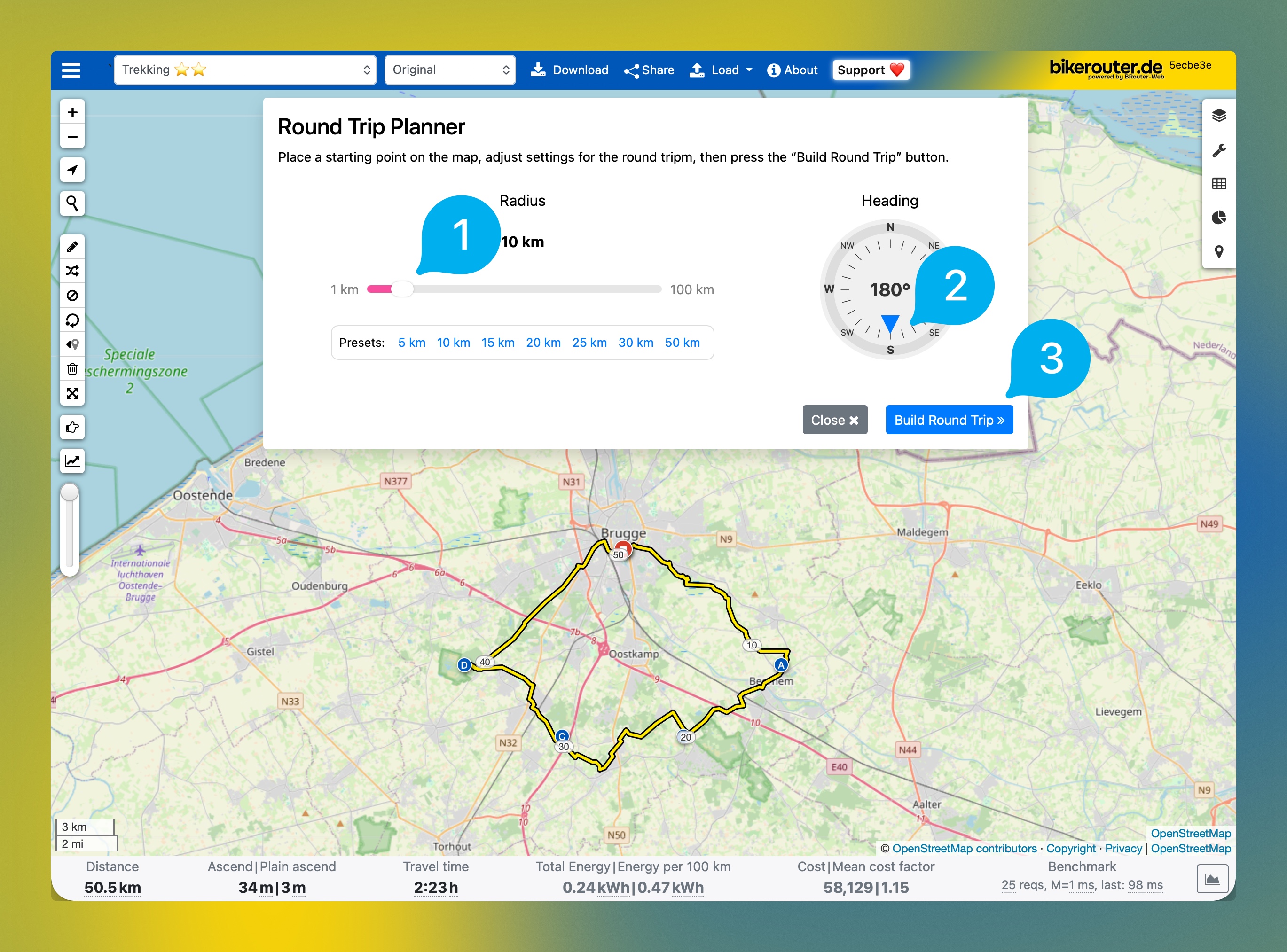Image resolution: width=1287 pixels, height=952 pixels.
Task: Open the hamburger main menu
Action: pos(71,70)
